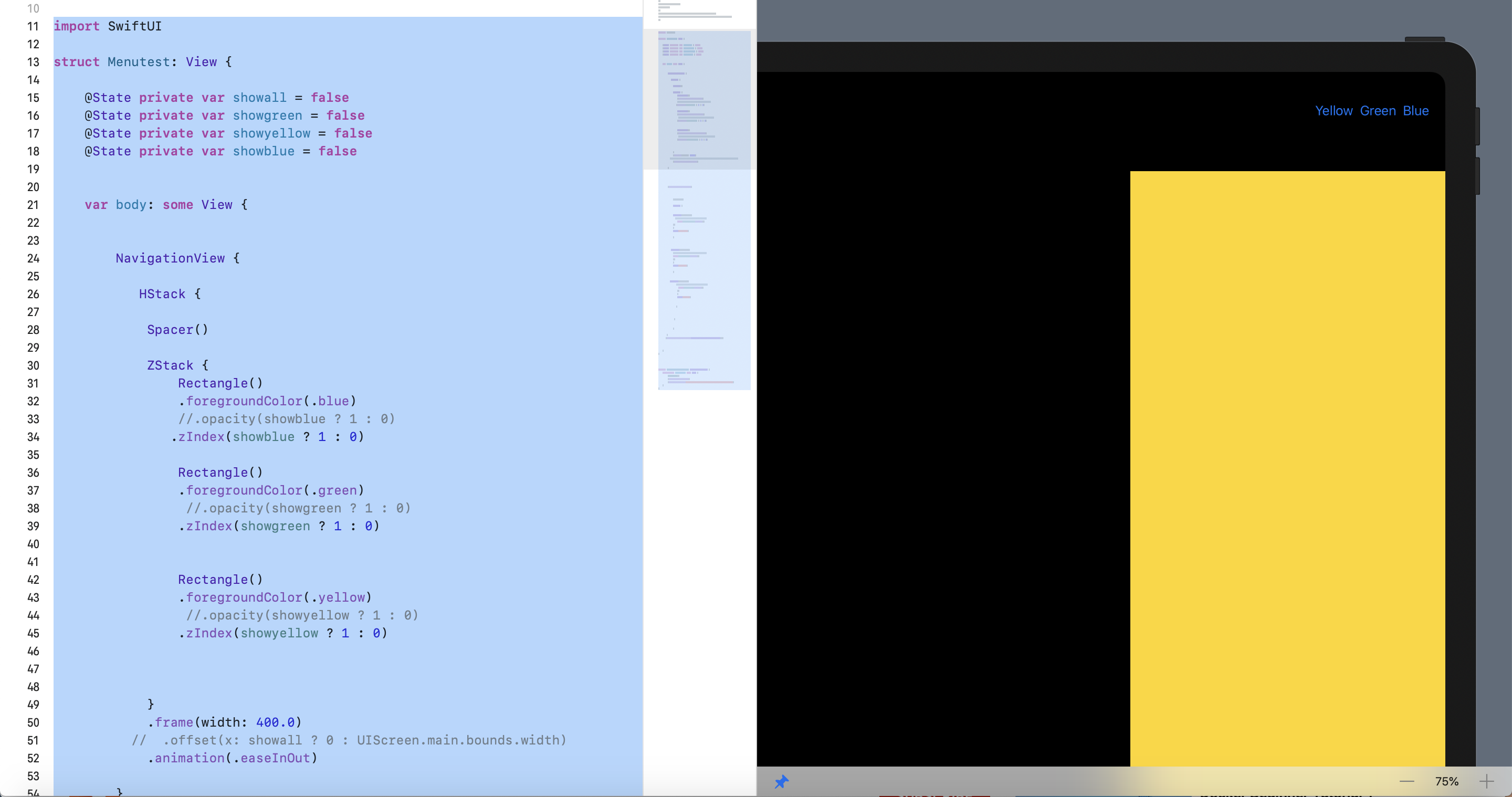Click line number 30 in the gutter
The width and height of the screenshot is (1512, 797).
click(33, 365)
